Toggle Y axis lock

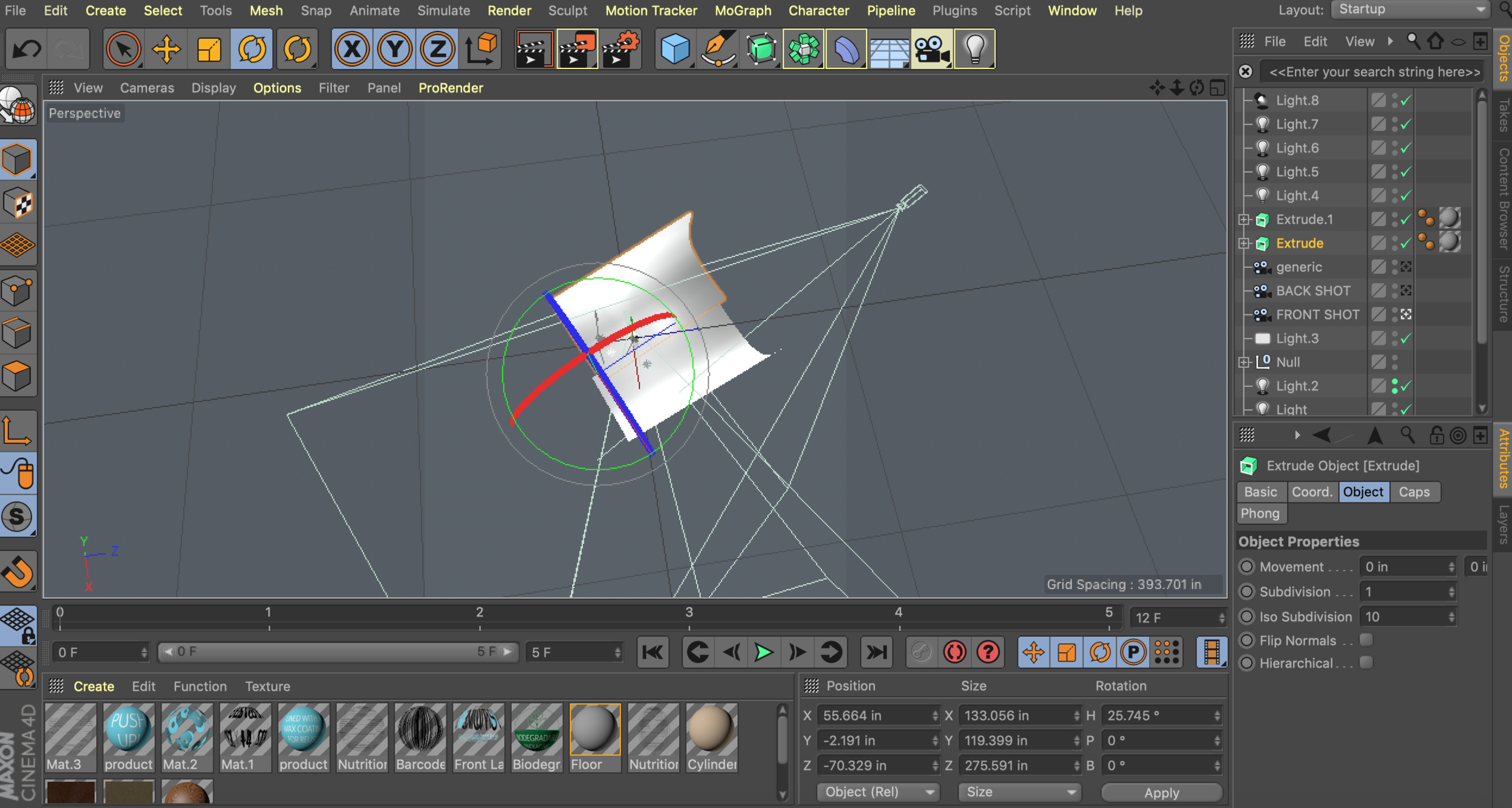click(x=395, y=48)
